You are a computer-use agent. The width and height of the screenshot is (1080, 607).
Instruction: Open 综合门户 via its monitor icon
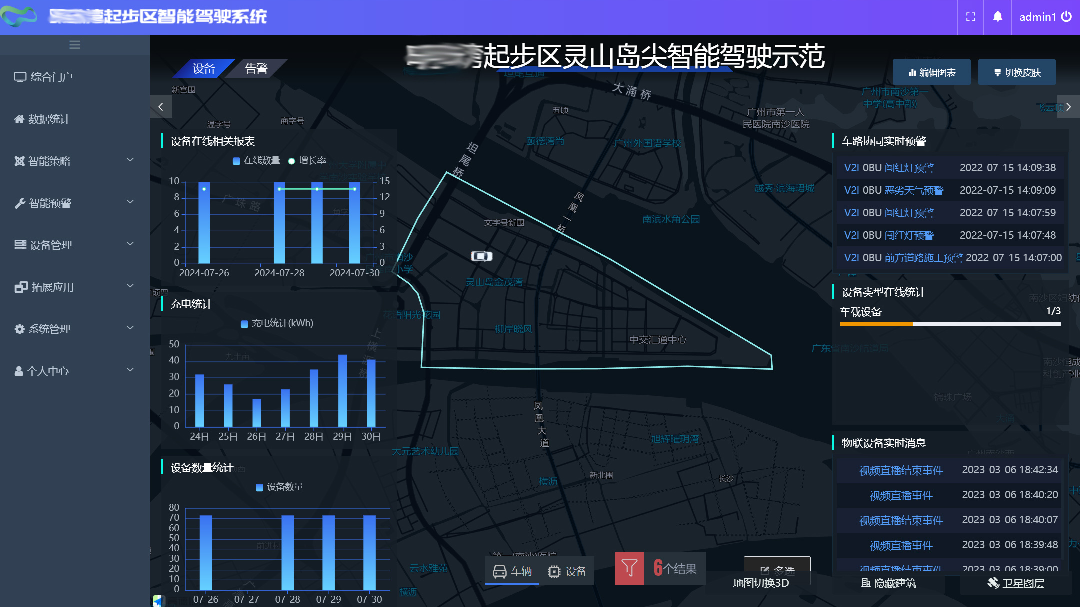[19, 77]
